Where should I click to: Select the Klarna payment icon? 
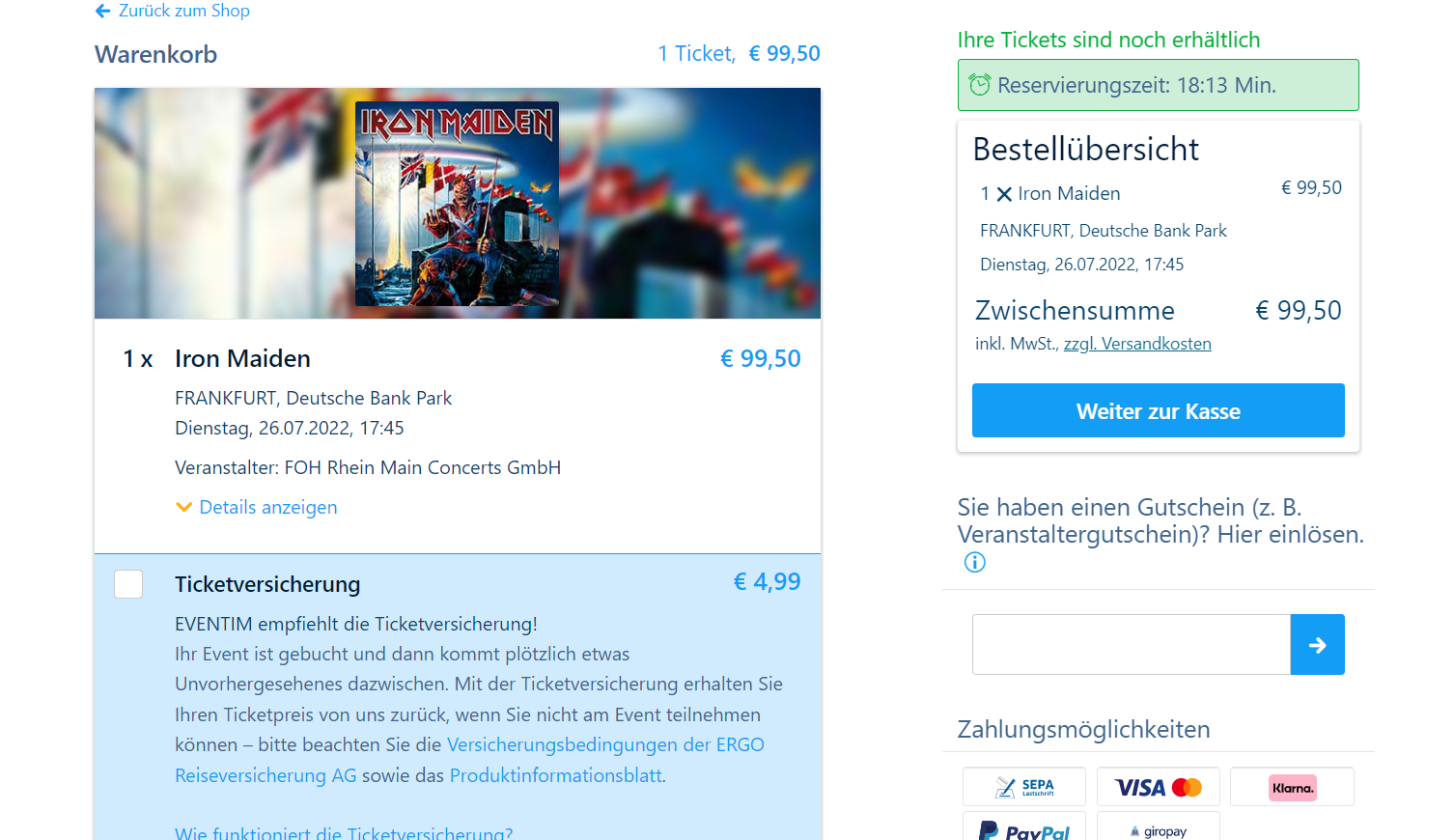click(x=1293, y=787)
